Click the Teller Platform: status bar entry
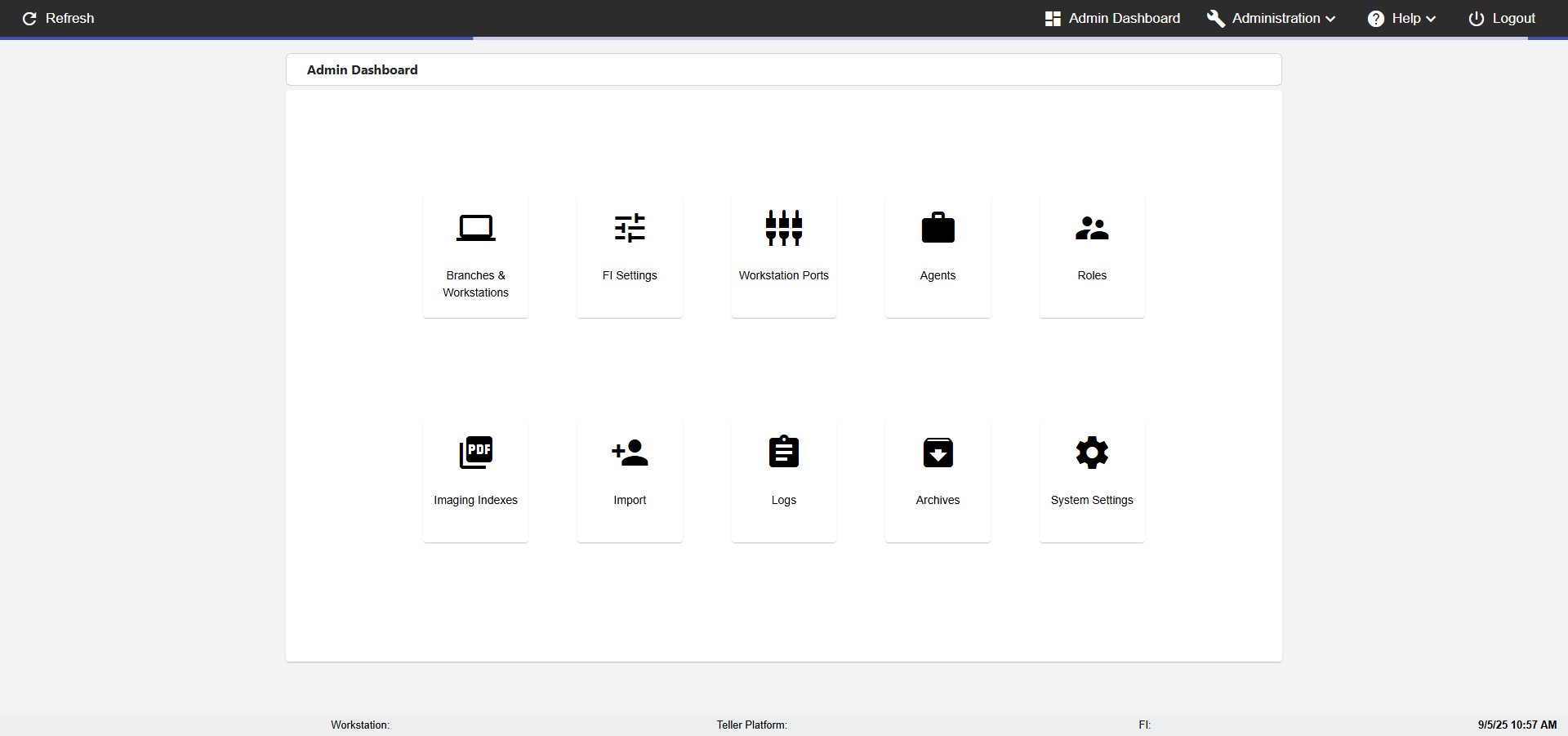 pyautogui.click(x=752, y=725)
